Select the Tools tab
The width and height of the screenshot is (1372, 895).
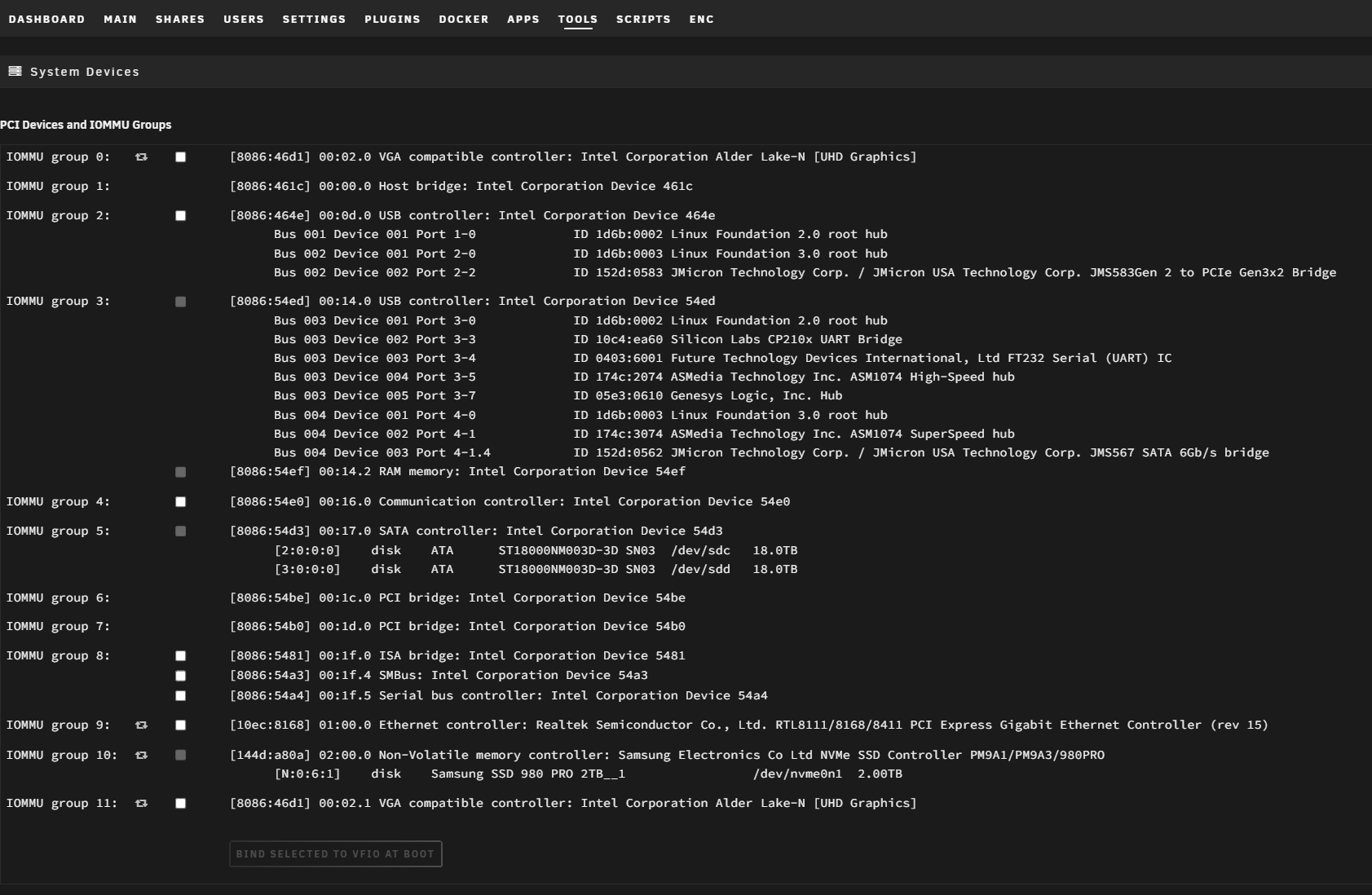pos(578,19)
